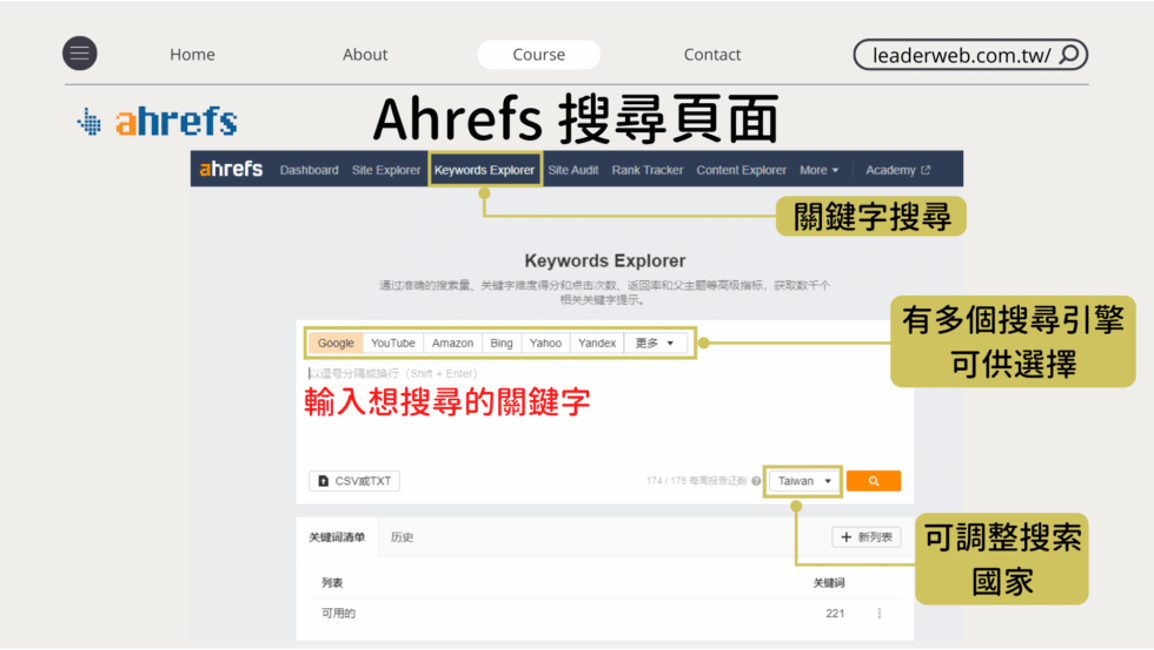Open the Taiwan country dropdown
Image resolution: width=1154 pixels, height=650 pixels.
[x=803, y=481]
